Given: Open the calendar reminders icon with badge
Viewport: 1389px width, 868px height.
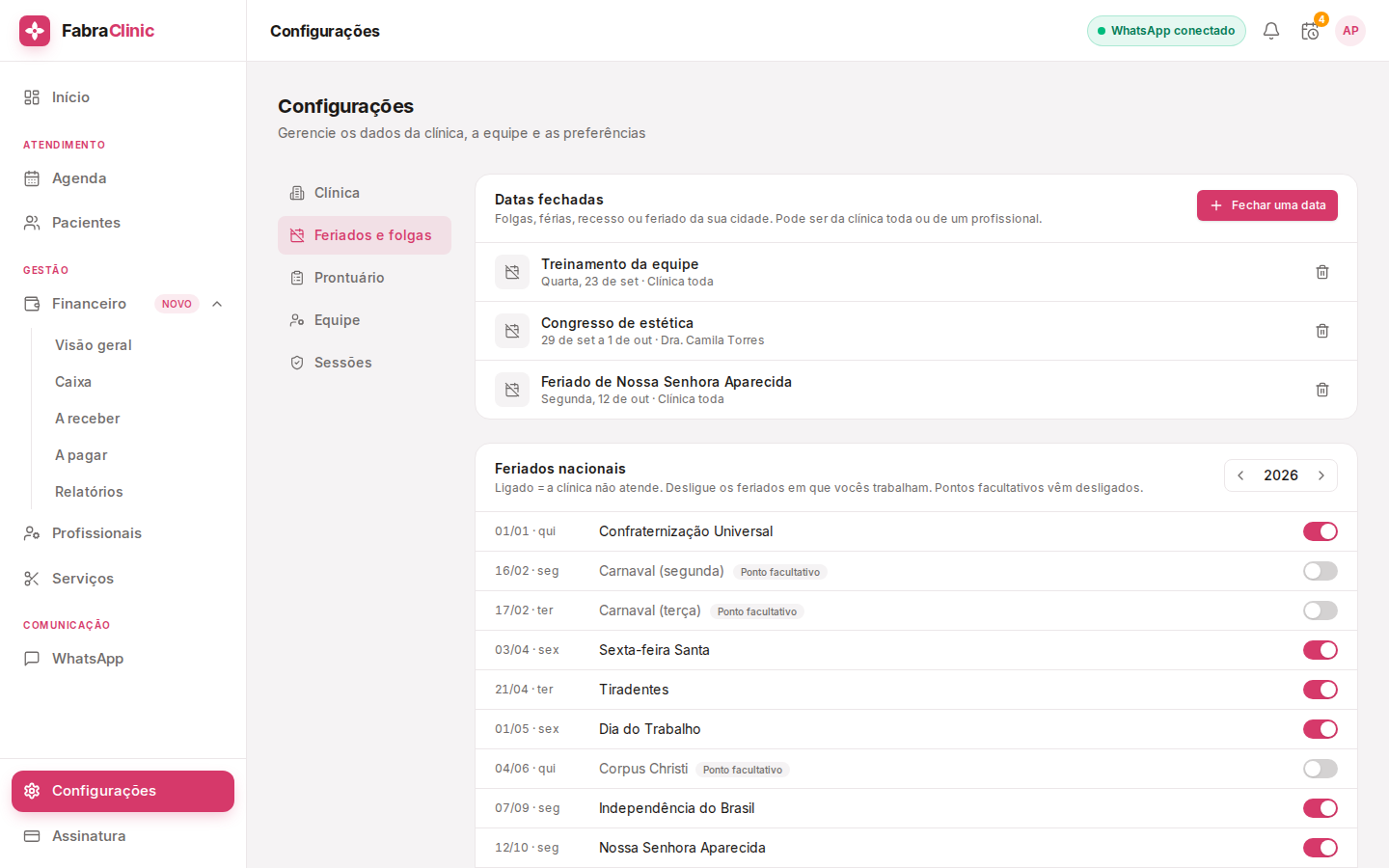Looking at the screenshot, I should click(1310, 31).
